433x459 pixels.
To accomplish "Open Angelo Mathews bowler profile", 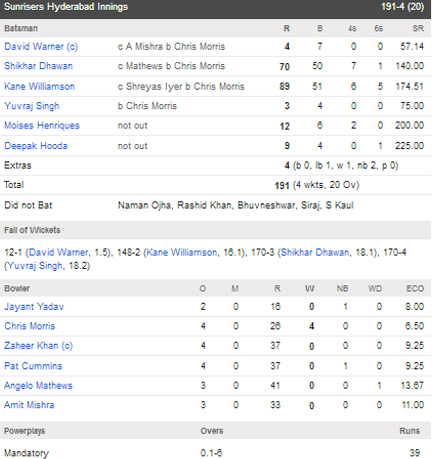I will [38, 386].
